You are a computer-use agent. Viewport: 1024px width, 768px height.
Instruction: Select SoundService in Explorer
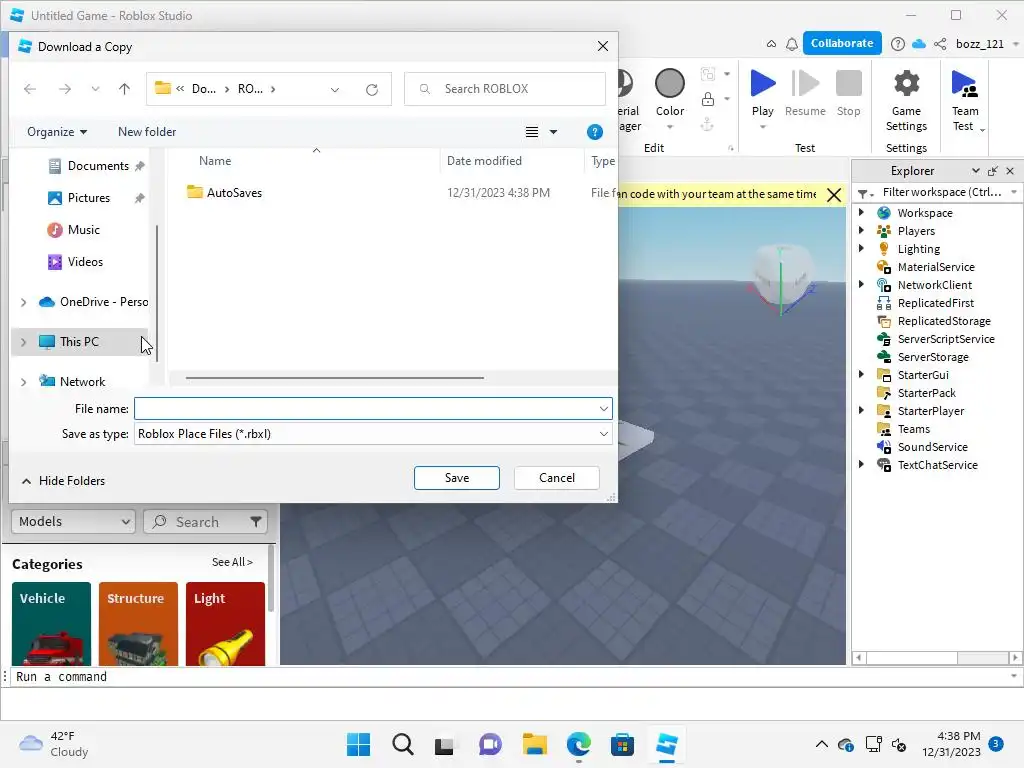932,447
